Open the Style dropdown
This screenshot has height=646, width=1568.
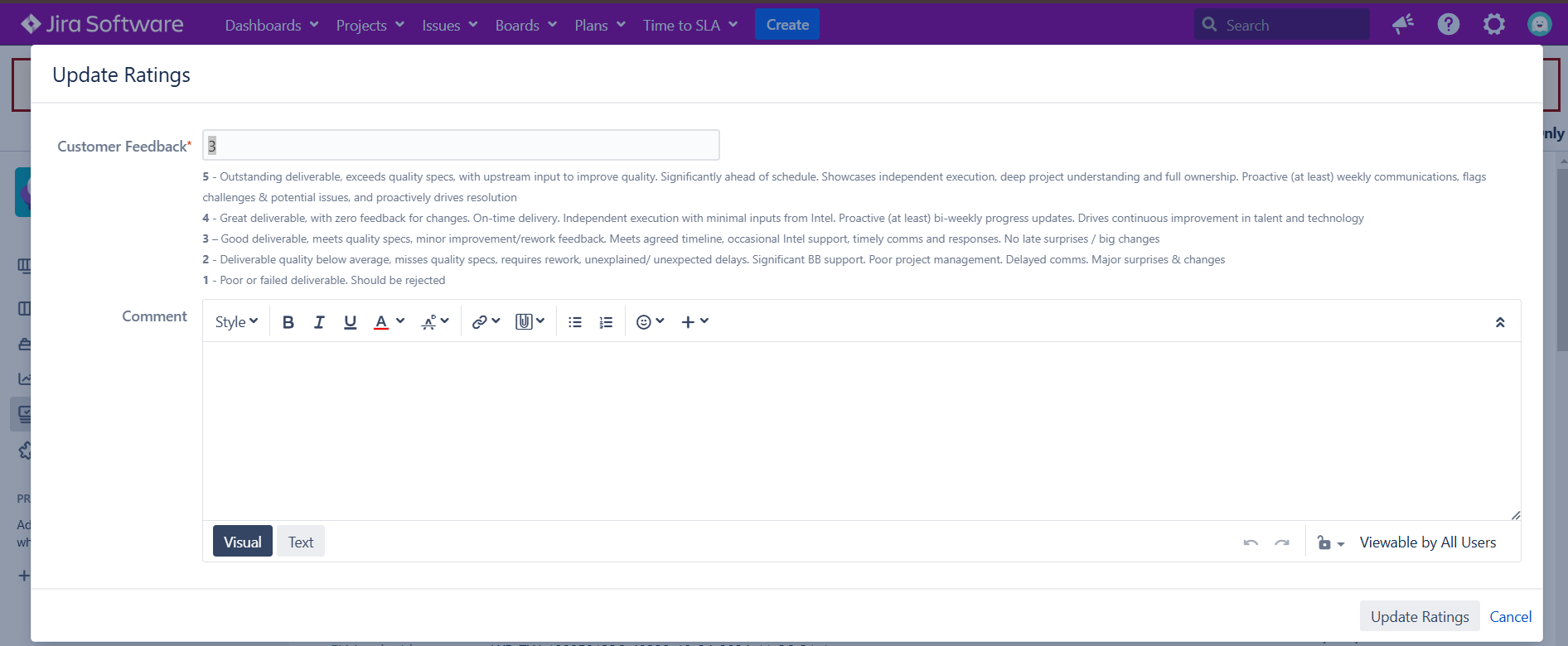[236, 322]
